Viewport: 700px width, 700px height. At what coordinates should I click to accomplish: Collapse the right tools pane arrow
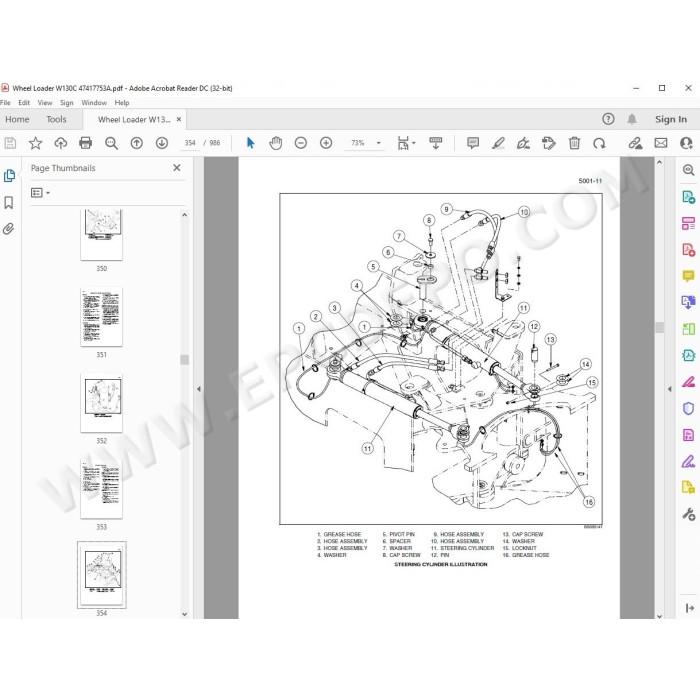(669, 389)
